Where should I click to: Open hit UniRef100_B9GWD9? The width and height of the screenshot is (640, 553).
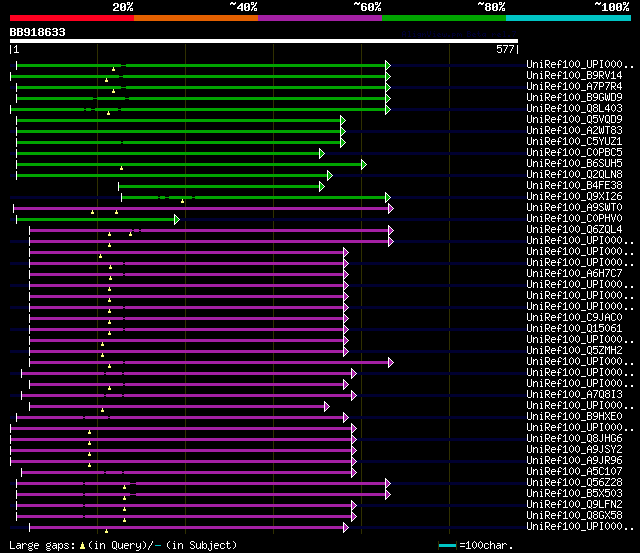pyautogui.click(x=574, y=97)
